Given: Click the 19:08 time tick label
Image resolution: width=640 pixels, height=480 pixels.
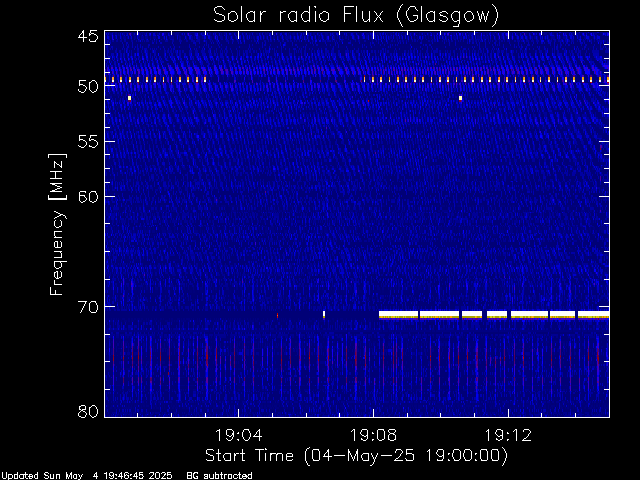Looking at the screenshot, I should 373,435.
